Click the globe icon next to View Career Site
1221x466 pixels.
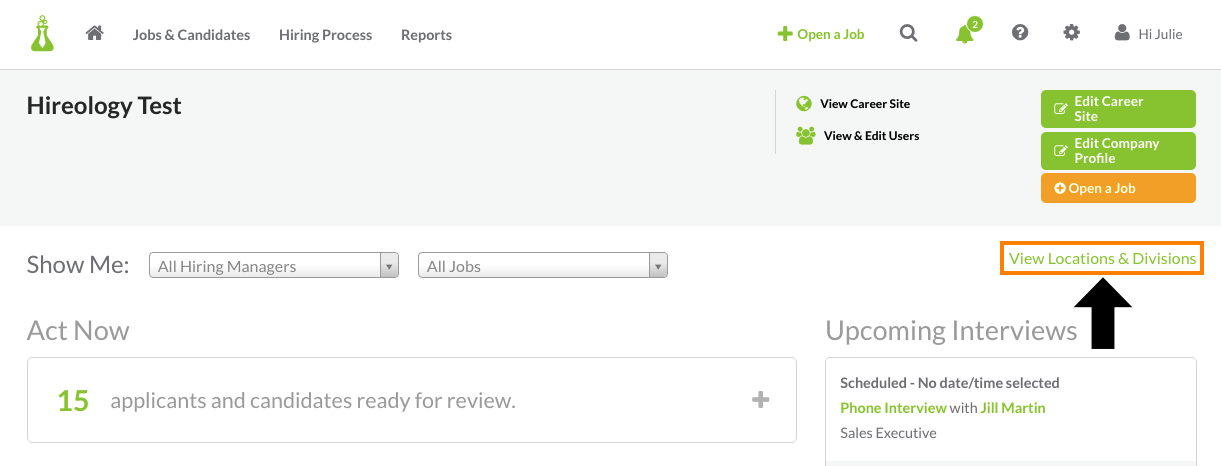(x=803, y=103)
